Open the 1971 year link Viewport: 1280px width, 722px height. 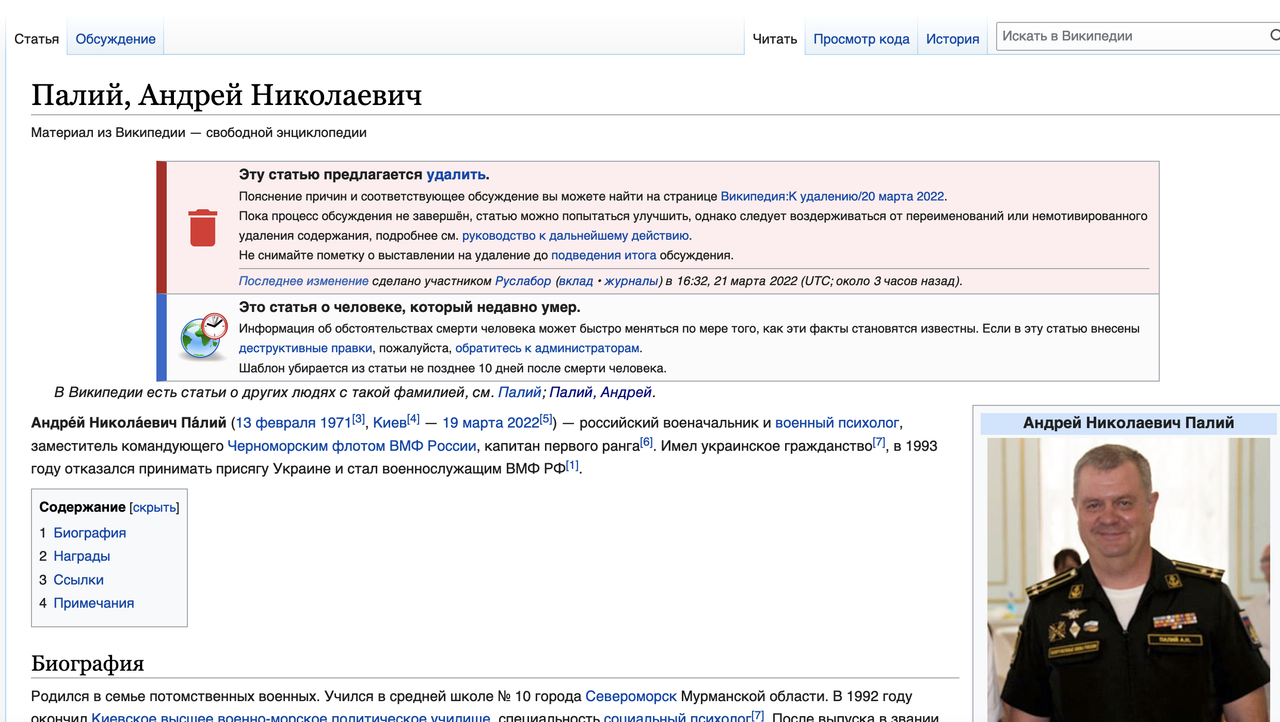pyautogui.click(x=336, y=423)
